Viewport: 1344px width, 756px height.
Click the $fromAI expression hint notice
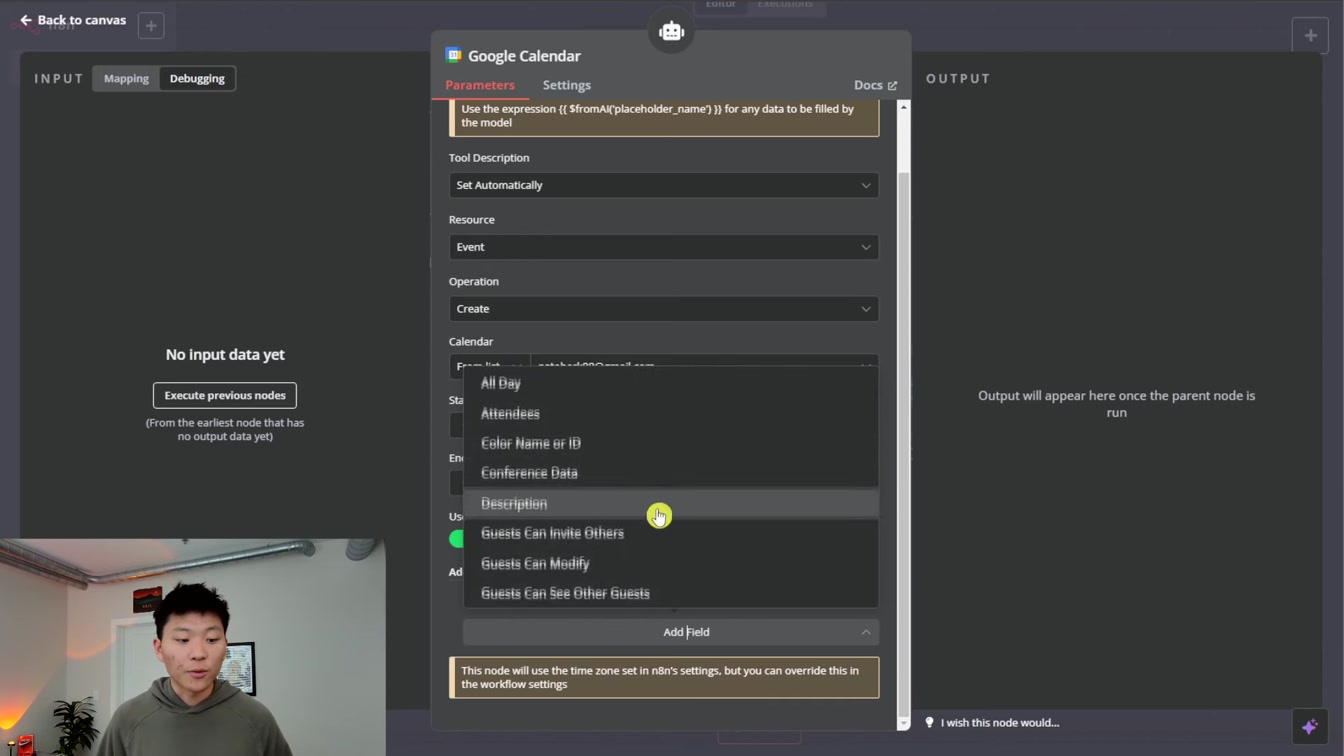664,116
